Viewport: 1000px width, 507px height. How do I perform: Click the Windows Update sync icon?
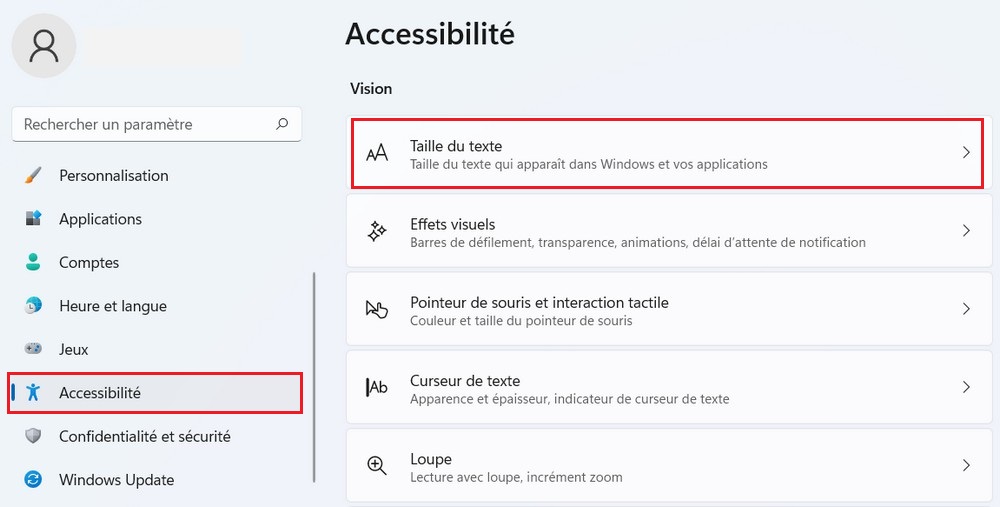click(33, 480)
